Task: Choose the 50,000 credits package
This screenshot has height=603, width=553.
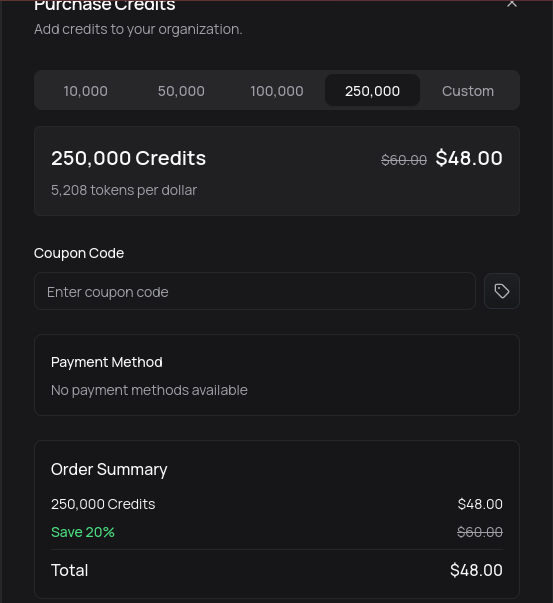Action: [181, 91]
